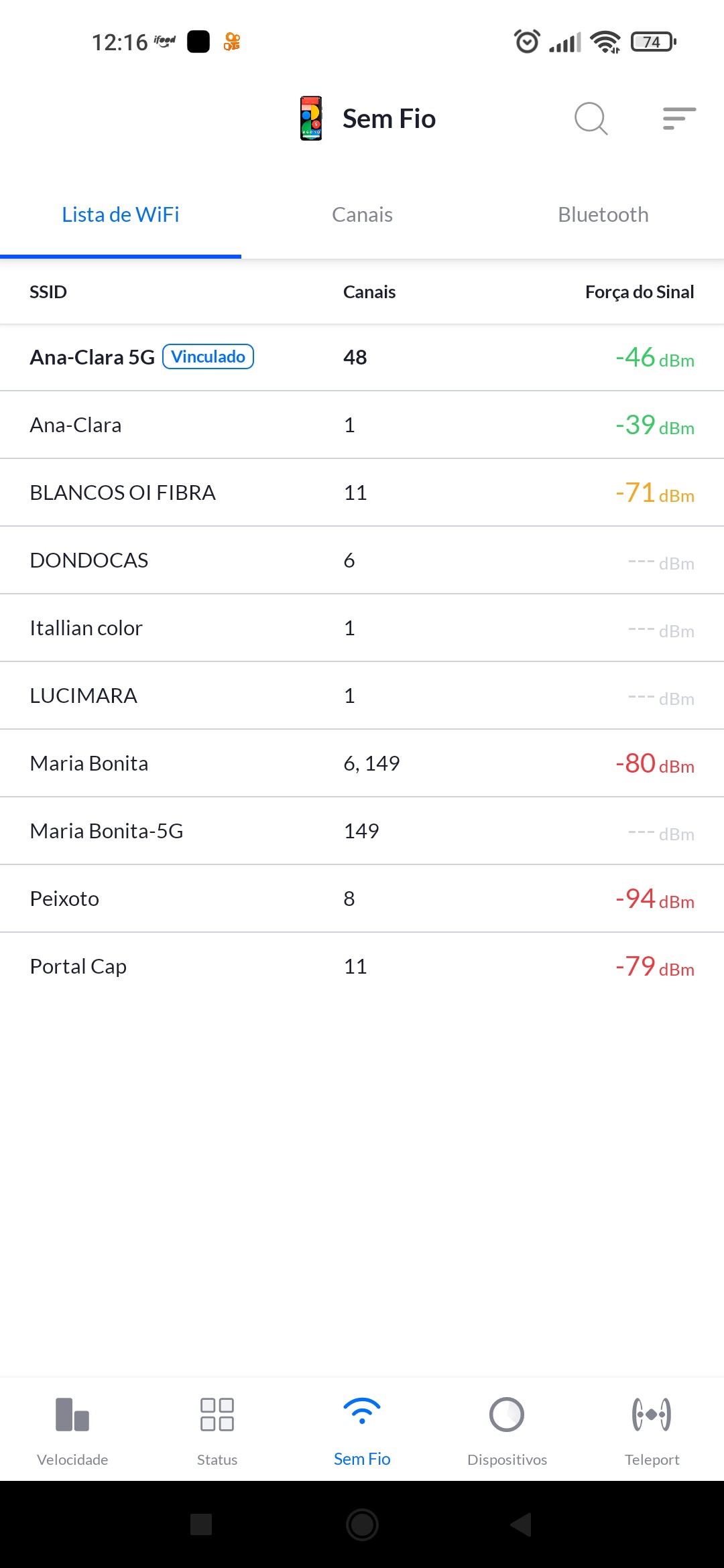Open the BLANCOS OI FIBRA network row
Screen dimensions: 724x1568
click(x=362, y=493)
